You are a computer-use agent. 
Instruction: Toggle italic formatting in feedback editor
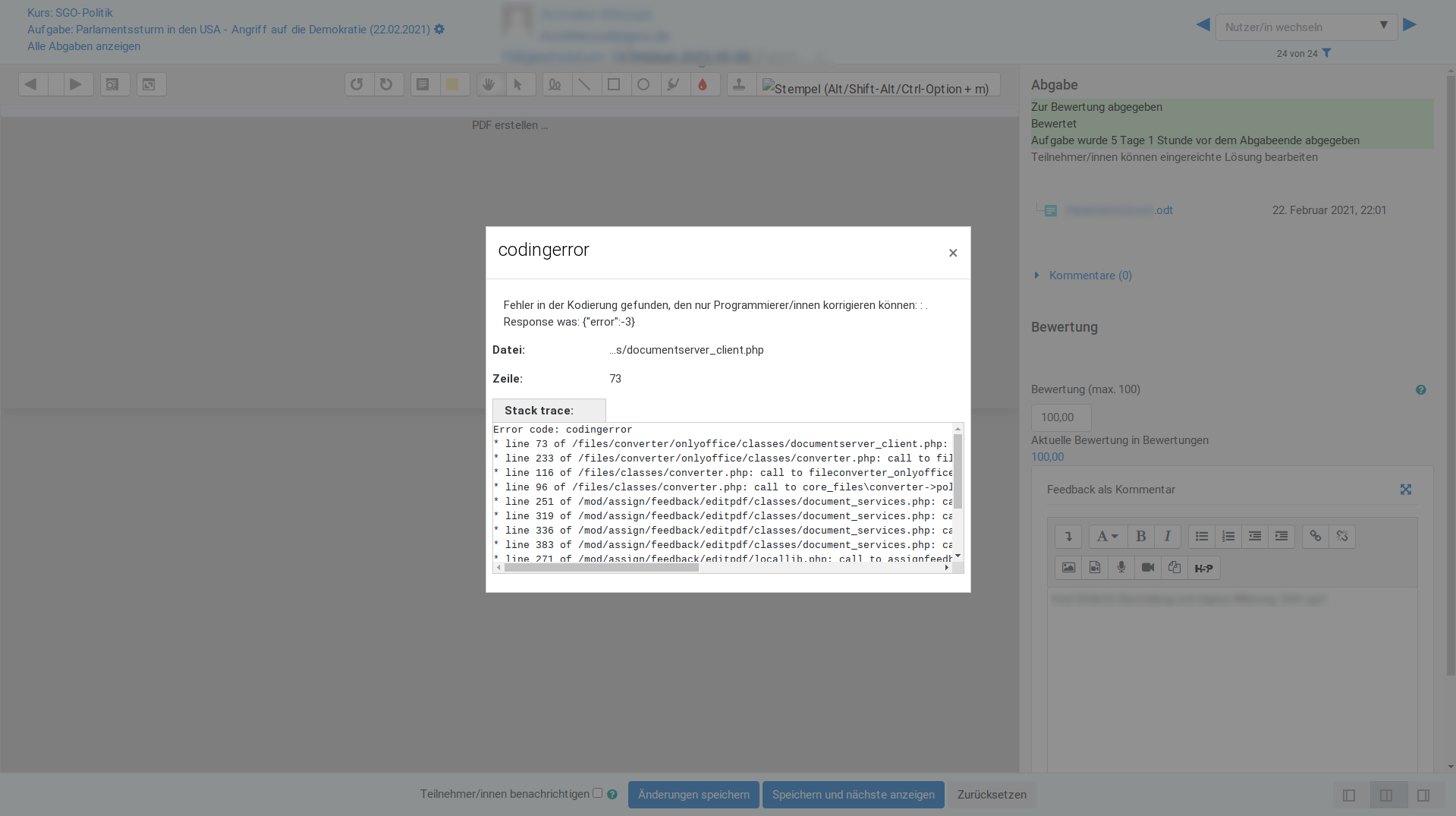(1167, 536)
